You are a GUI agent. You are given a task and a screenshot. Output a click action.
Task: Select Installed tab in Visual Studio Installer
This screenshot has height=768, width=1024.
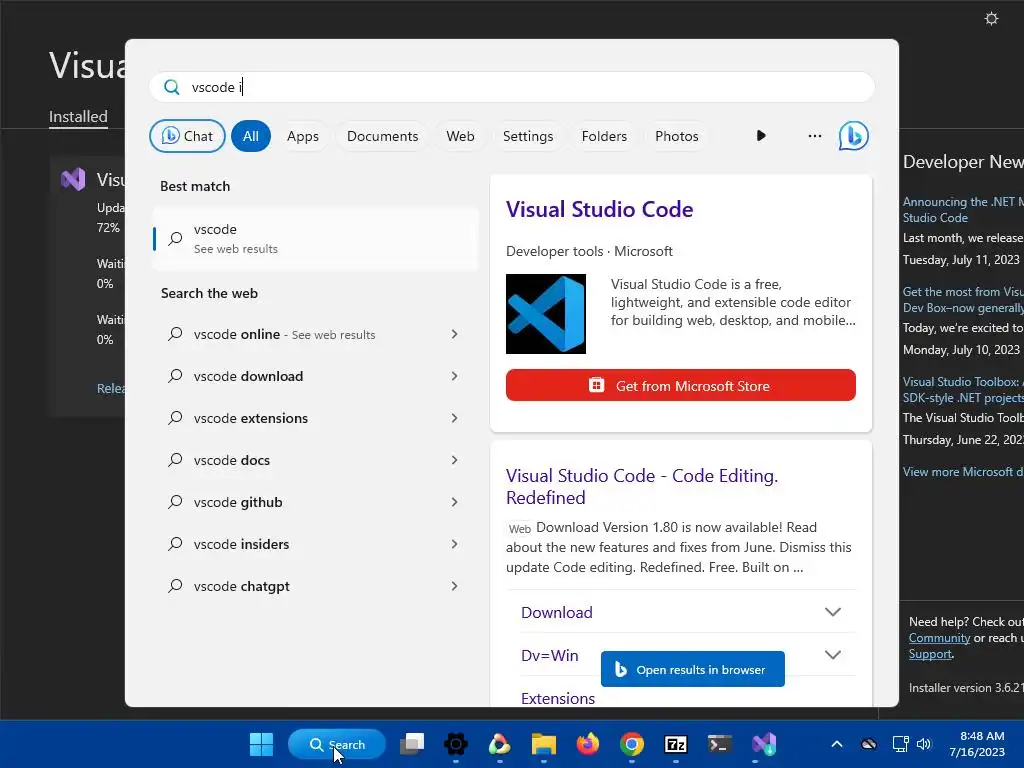coord(78,117)
